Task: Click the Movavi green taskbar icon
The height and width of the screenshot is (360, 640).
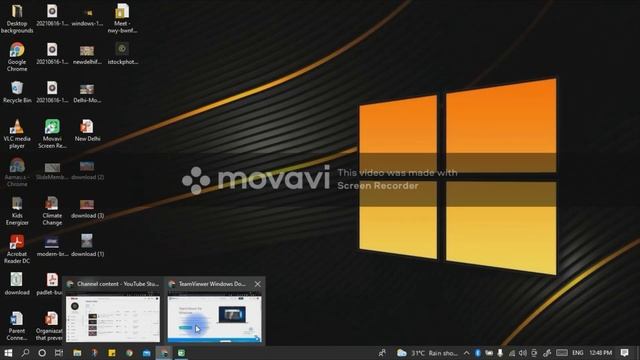Action: click(x=181, y=353)
